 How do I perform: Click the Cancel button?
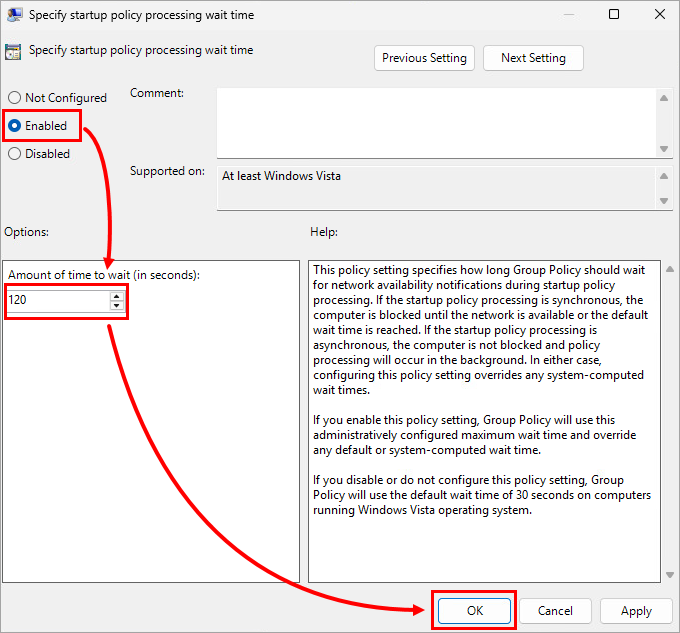[x=555, y=610]
